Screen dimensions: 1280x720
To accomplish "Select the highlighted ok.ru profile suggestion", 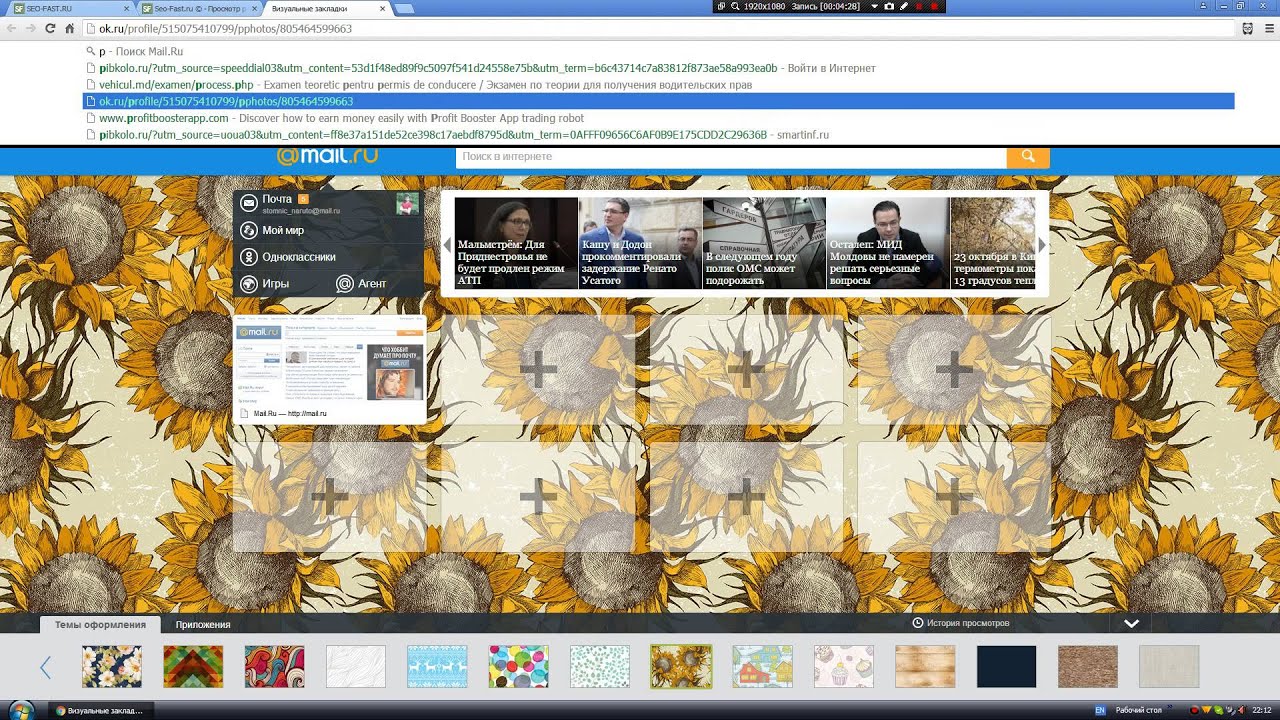I will [658, 101].
